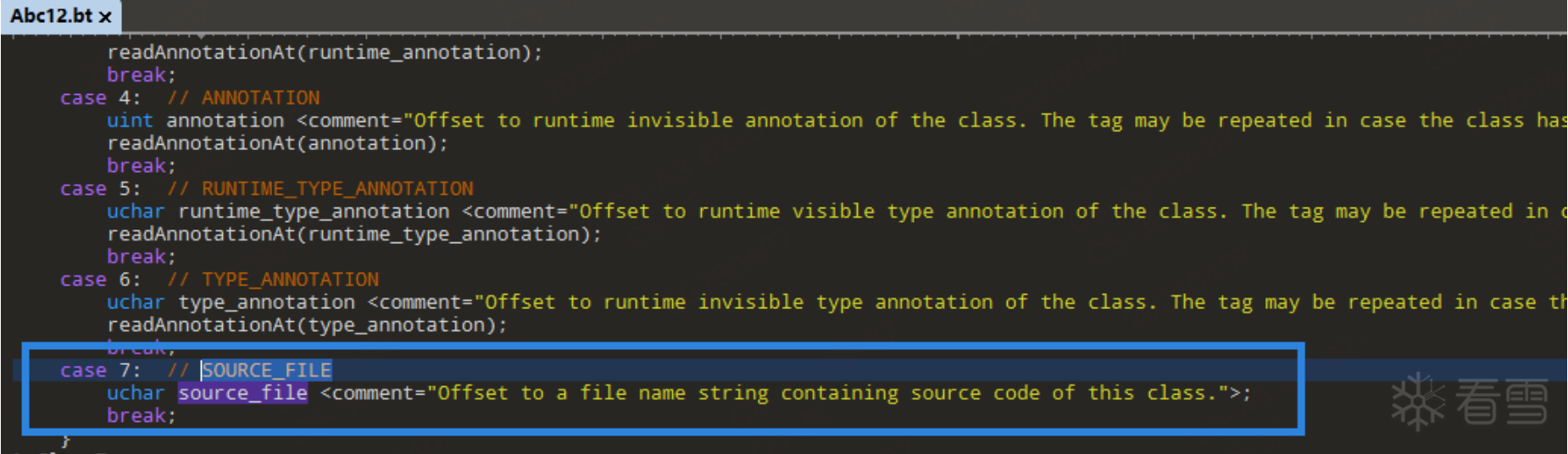Click the uint keyword before annotation
The height and width of the screenshot is (454, 1568).
coord(130,121)
